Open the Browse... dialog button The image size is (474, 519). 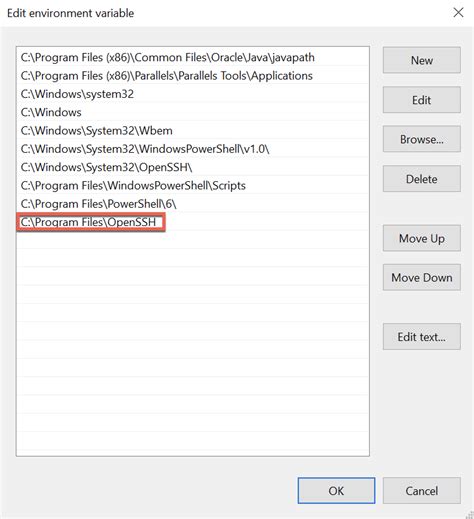pyautogui.click(x=422, y=139)
